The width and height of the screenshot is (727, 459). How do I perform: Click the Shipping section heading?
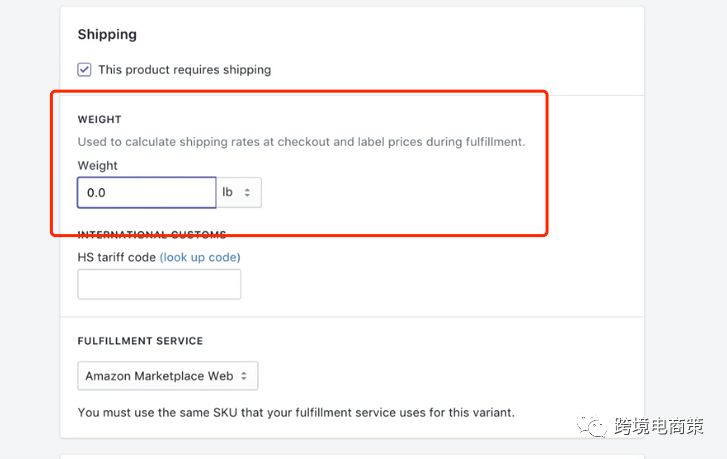pos(107,34)
